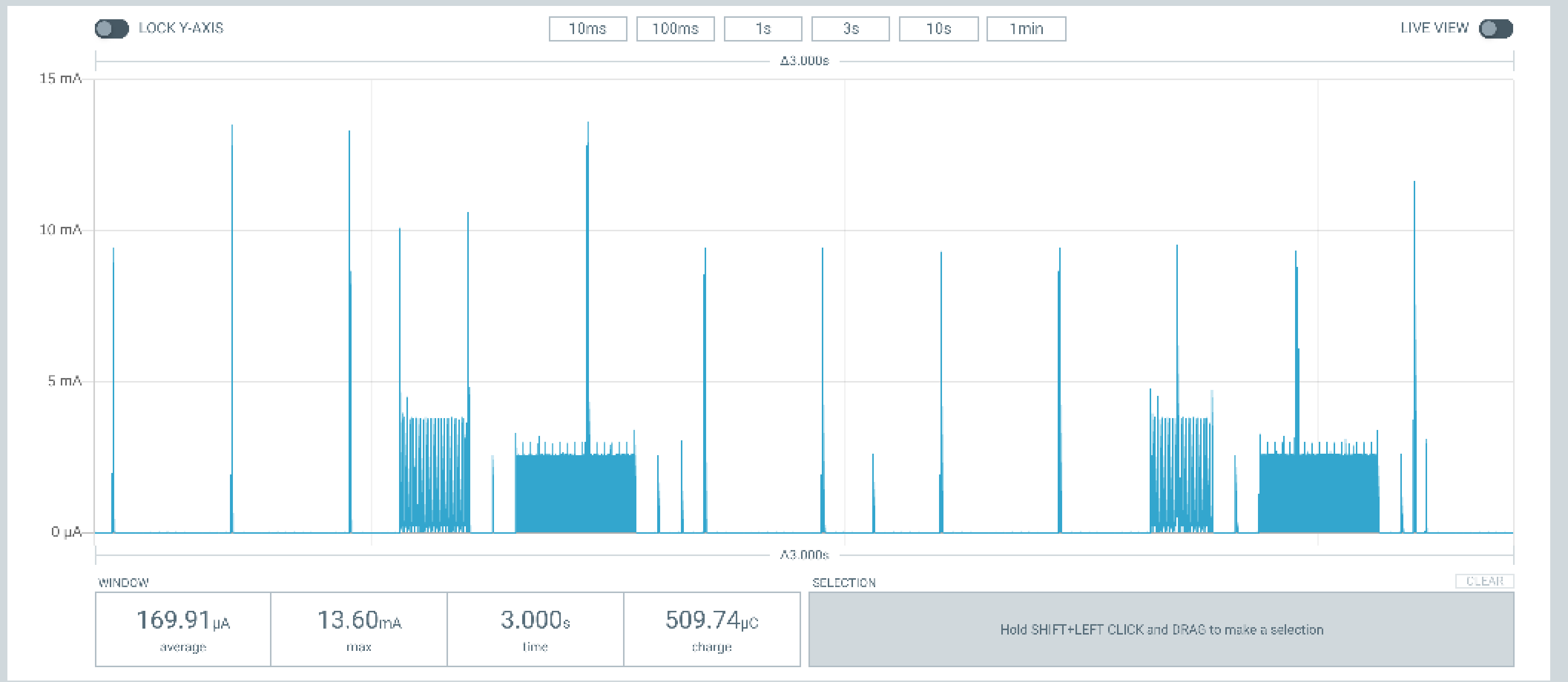
Task: Click the selection hint panel
Action: pos(1162,629)
